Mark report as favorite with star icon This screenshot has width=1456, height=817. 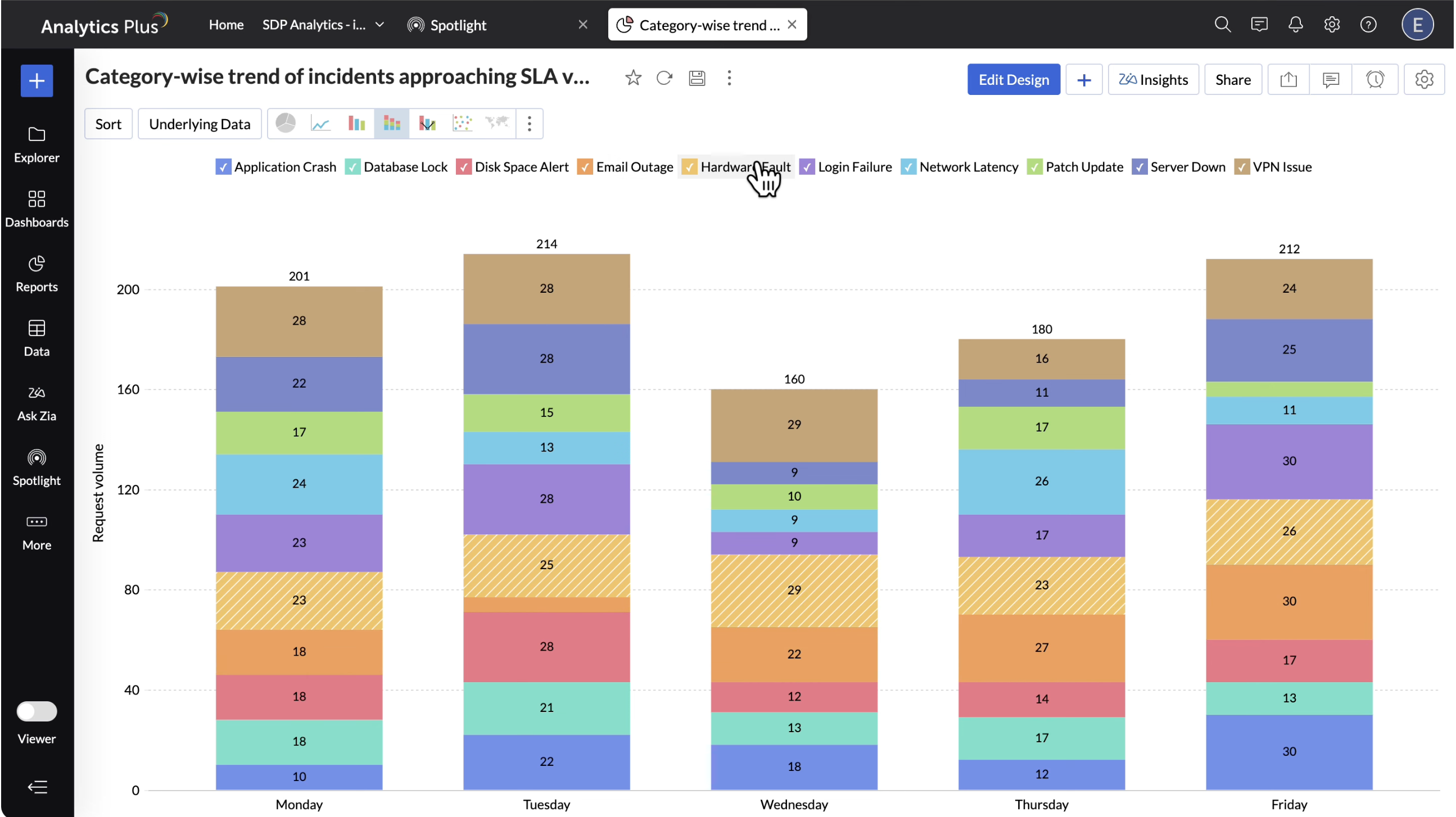click(x=634, y=78)
